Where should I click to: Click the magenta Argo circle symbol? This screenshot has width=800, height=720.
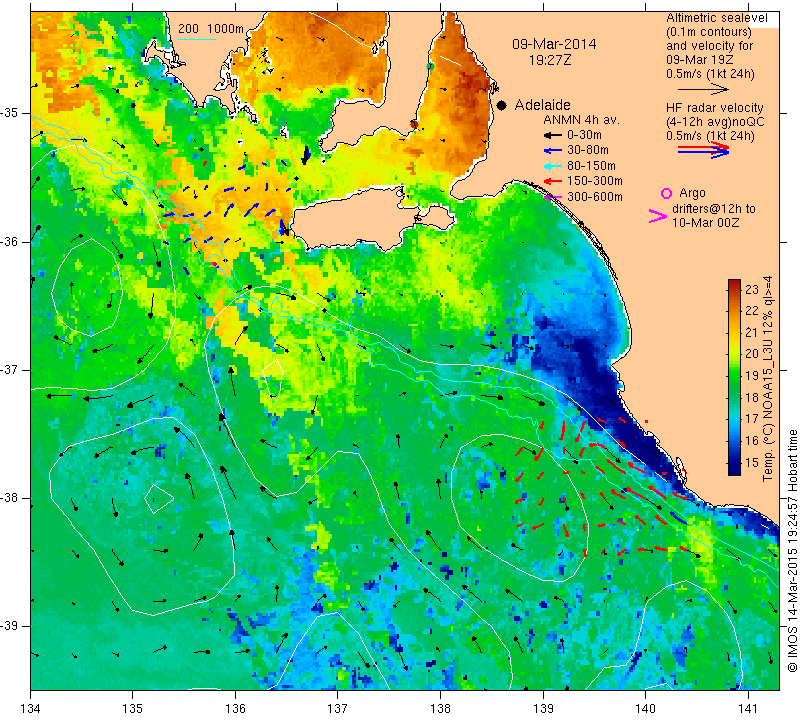[x=666, y=193]
